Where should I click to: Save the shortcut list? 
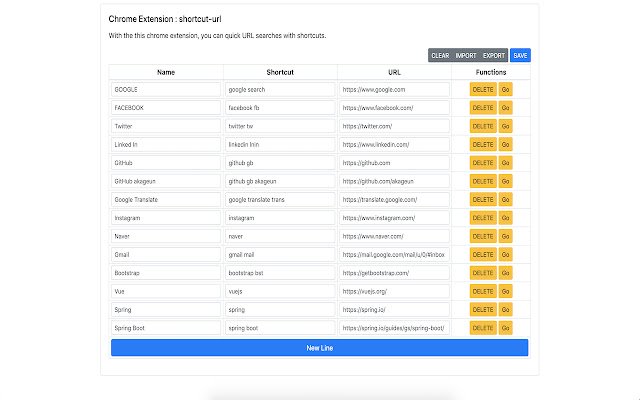coord(520,56)
